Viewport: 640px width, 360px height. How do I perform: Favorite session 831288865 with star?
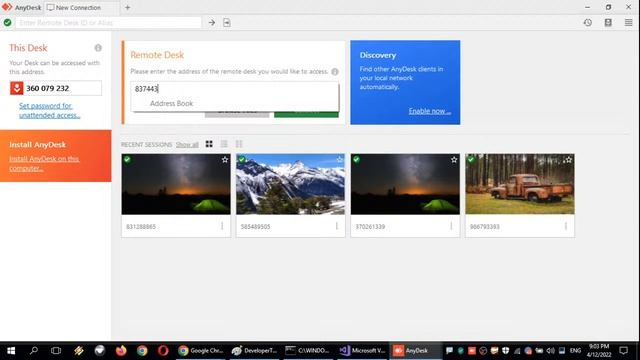coord(225,160)
